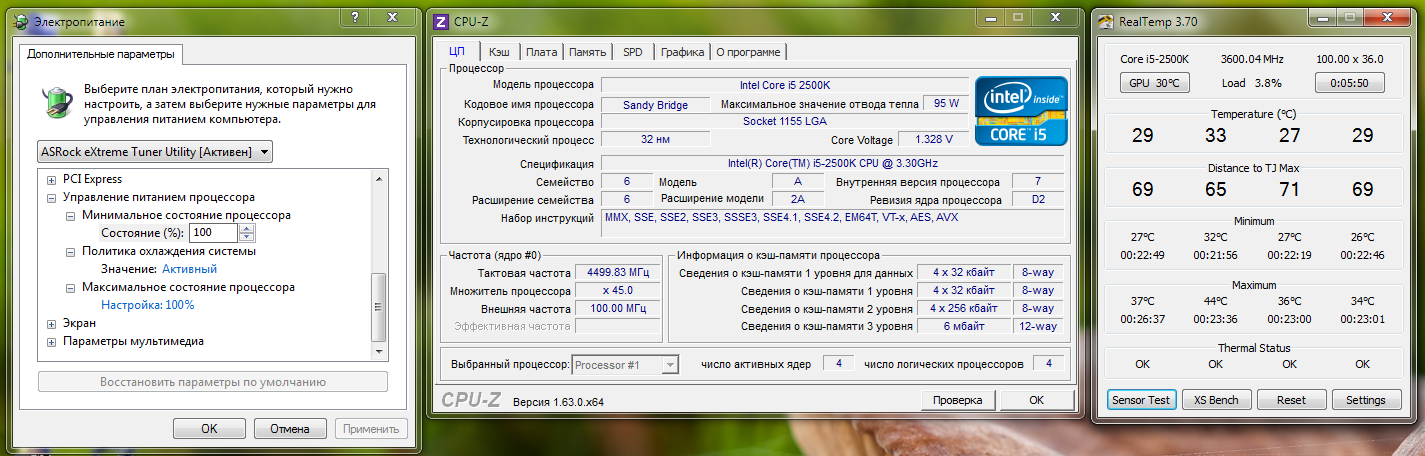1425x456 pixels.
Task: Click Восстановить параметры по умолчанию button
Action: [x=213, y=382]
